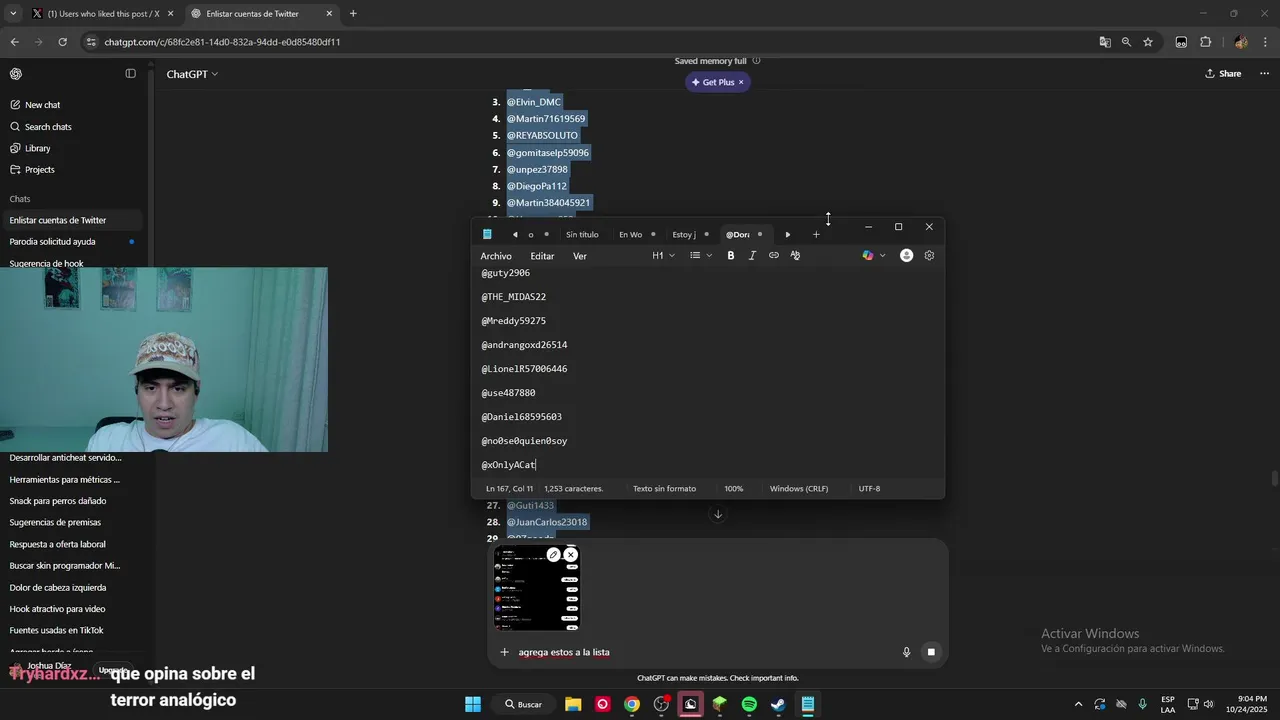The width and height of the screenshot is (1280, 720).
Task: Add a new Notepad tab
Action: (x=816, y=235)
